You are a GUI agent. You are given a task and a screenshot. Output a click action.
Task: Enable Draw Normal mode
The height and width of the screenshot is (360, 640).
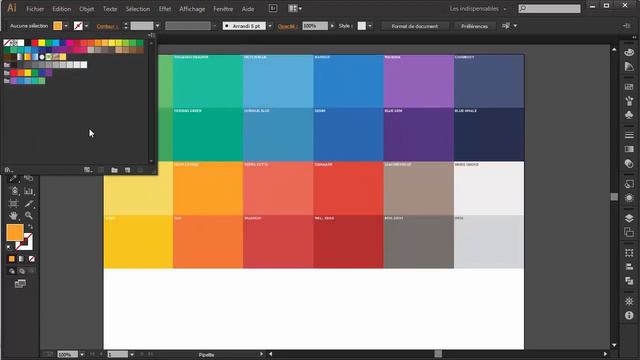12,271
